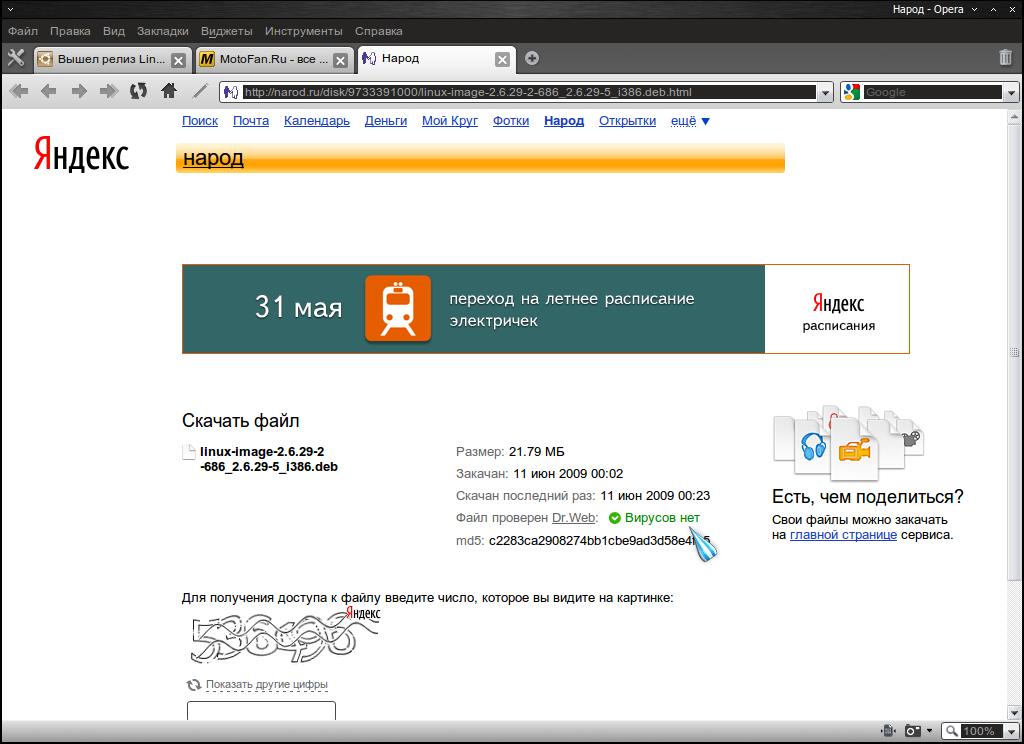Close the 'Вышел релиз Lin...' tab

[x=178, y=60]
